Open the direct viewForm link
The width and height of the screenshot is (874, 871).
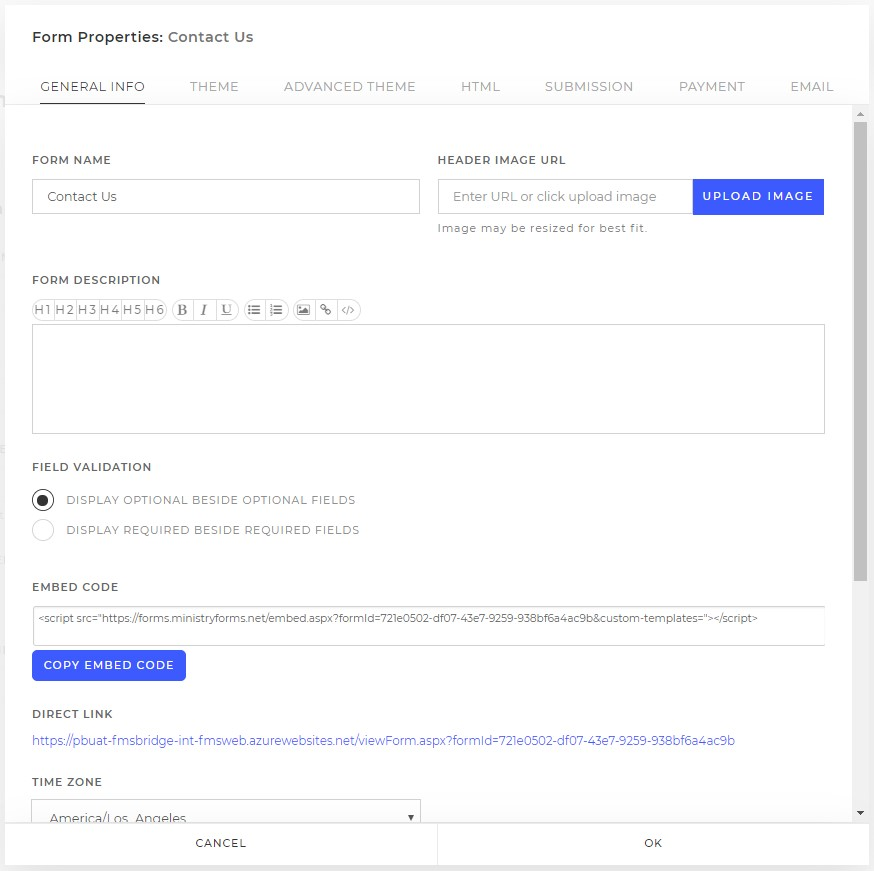383,741
